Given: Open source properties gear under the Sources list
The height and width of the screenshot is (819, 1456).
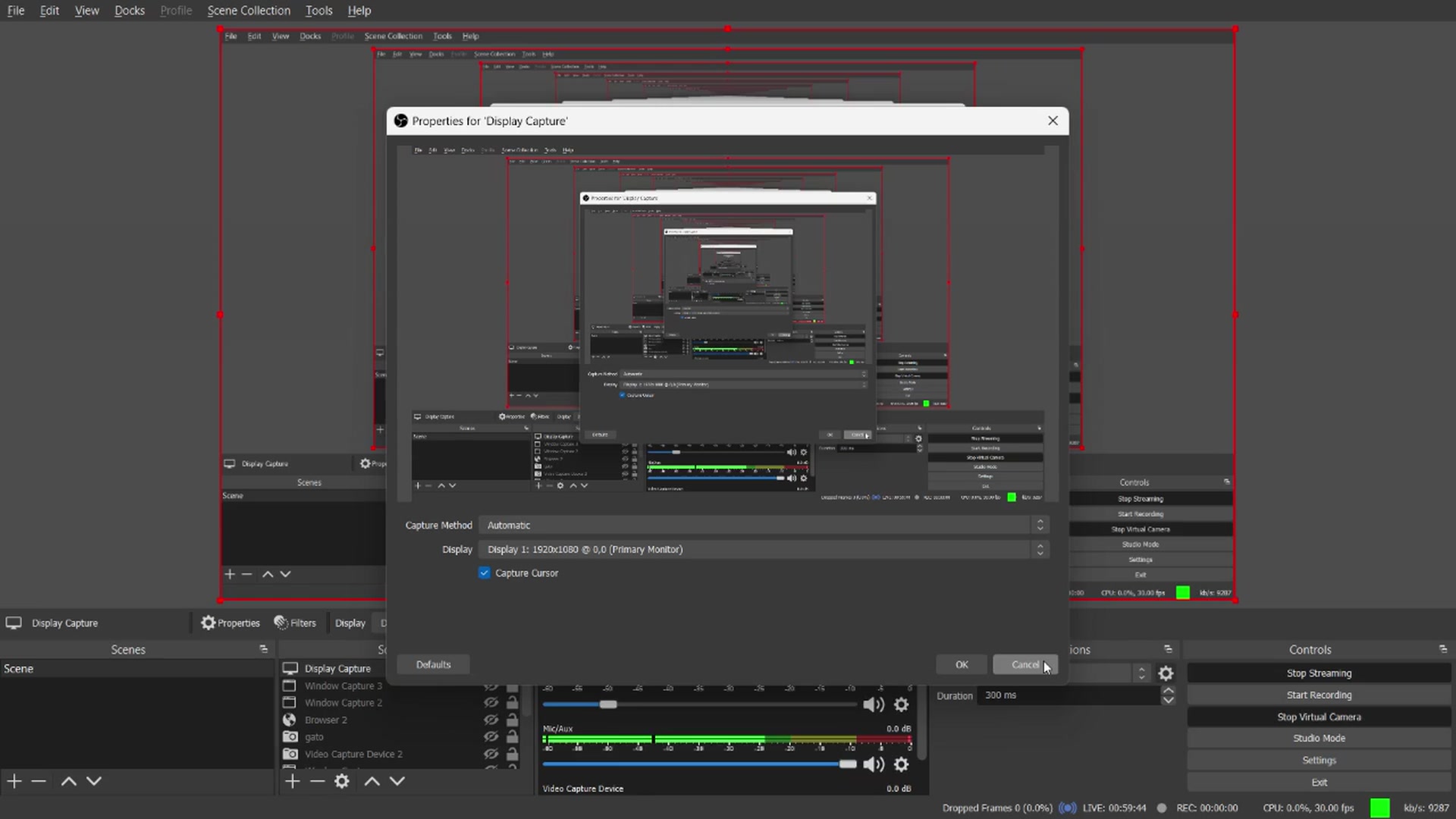Looking at the screenshot, I should pos(342,781).
